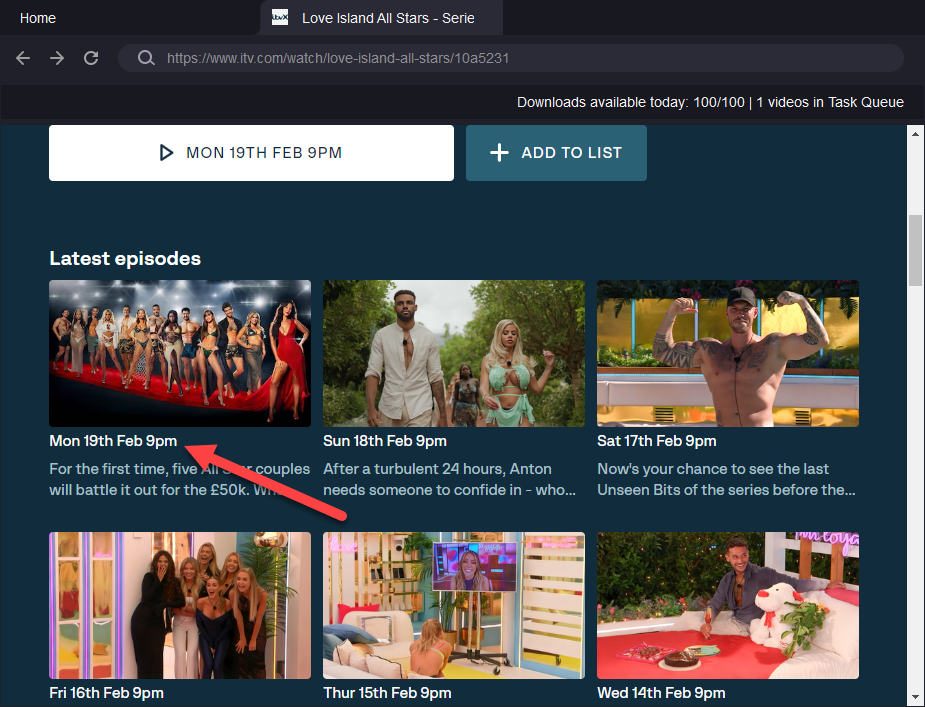The height and width of the screenshot is (707, 925).
Task: Open the Fri 16th Feb episode thumbnail
Action: (x=180, y=605)
